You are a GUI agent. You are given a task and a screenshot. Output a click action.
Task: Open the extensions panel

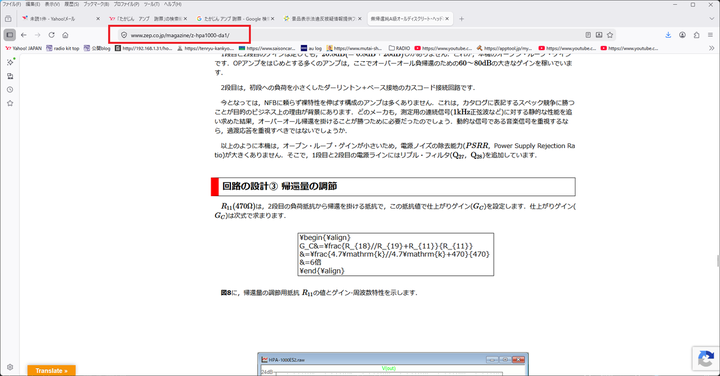[x=696, y=35]
